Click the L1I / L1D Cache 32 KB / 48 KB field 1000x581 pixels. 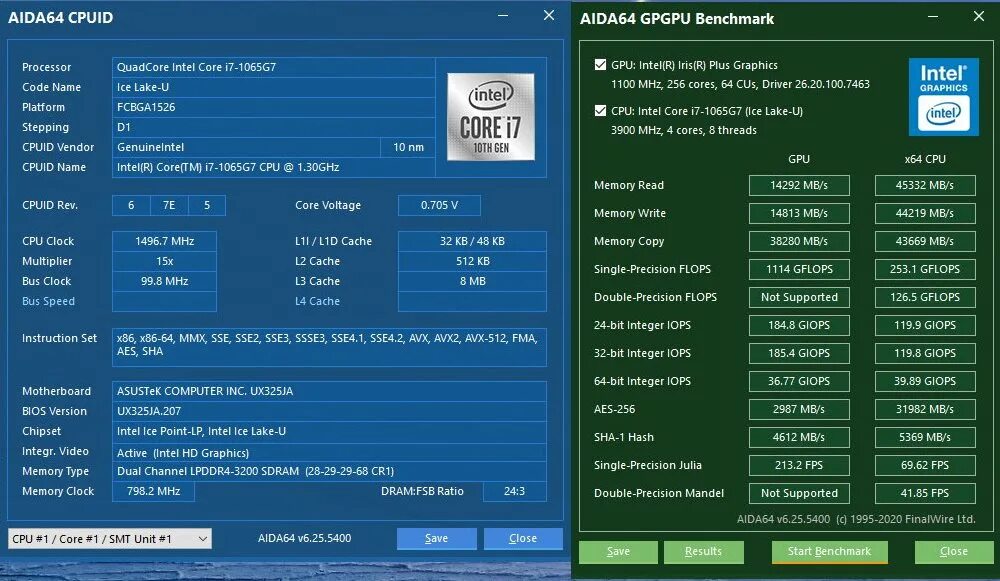coord(472,241)
